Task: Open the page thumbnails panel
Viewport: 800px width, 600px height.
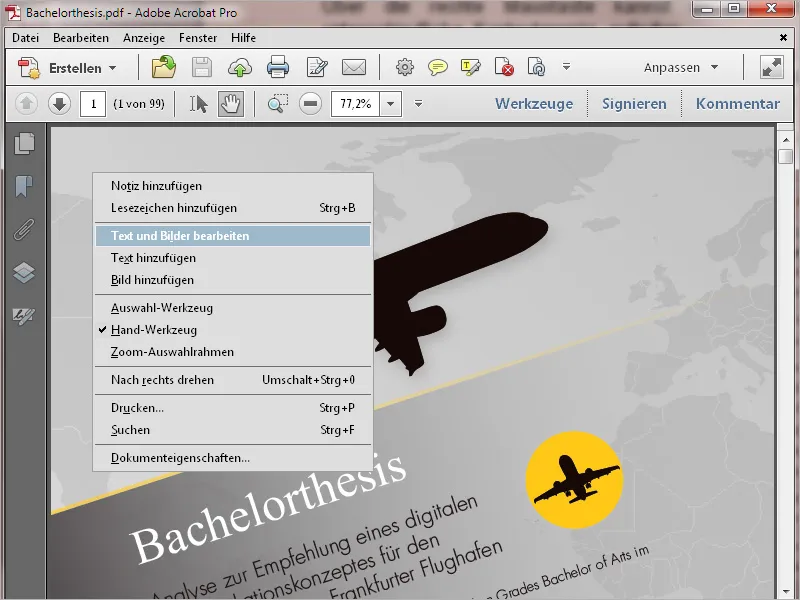Action: [x=24, y=143]
